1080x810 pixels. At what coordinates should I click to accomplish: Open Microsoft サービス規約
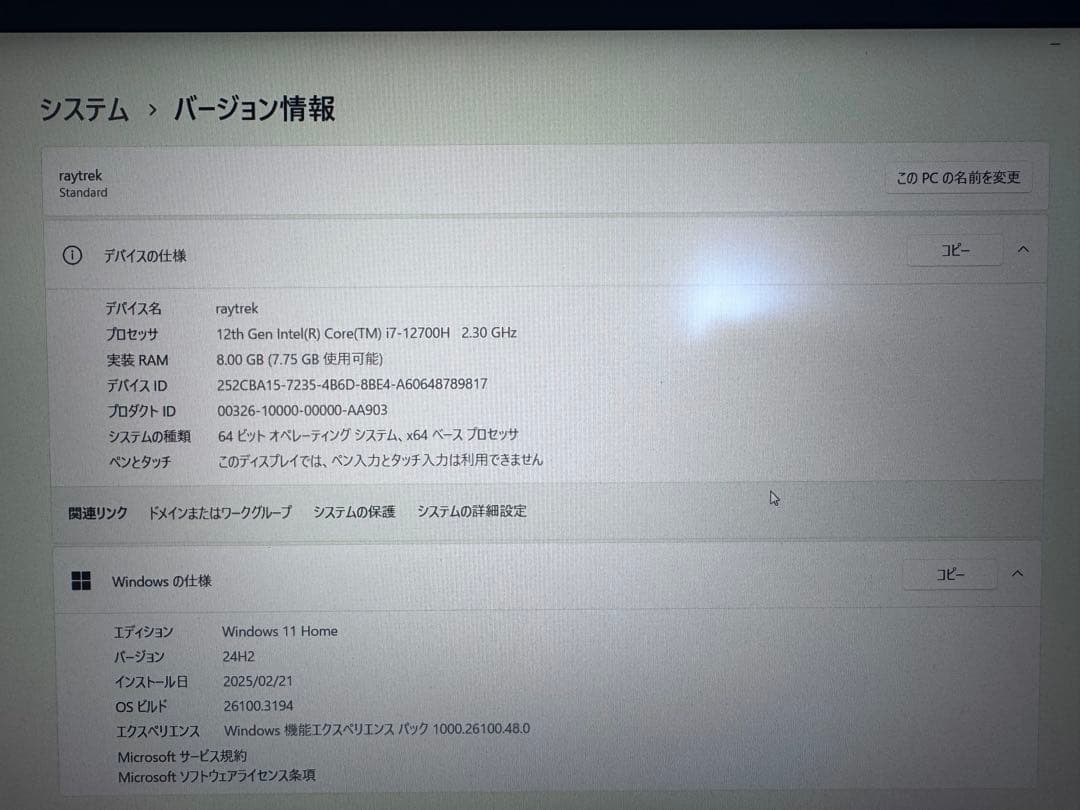[x=181, y=756]
